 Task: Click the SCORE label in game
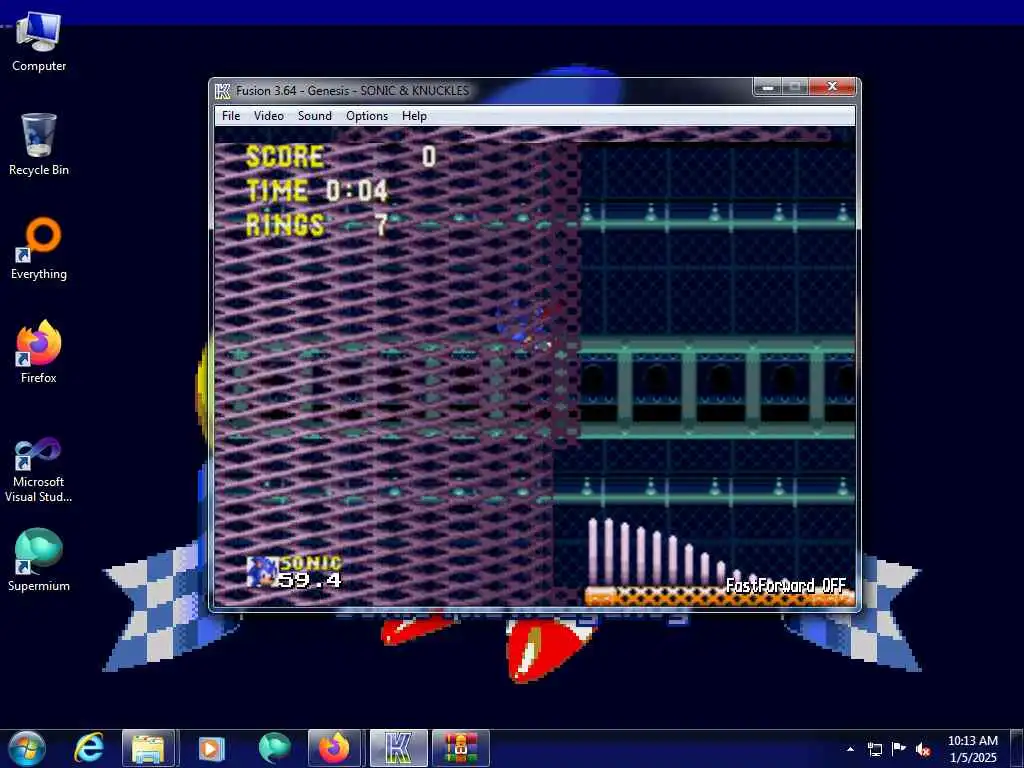[x=285, y=157]
